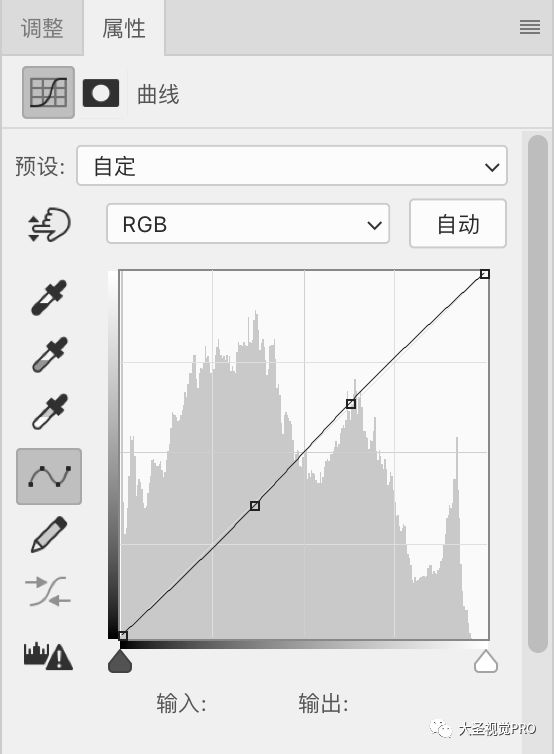Click the histogram warning recalculate icon

pos(48,656)
